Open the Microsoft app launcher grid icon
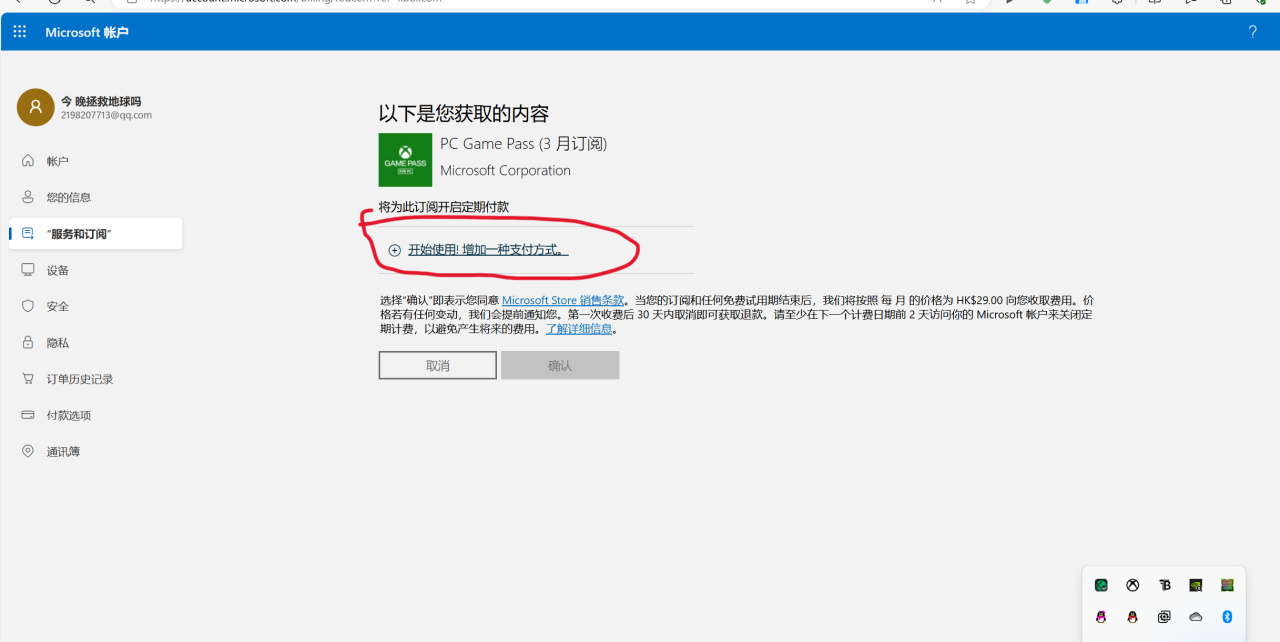The image size is (1280, 642). coord(20,32)
